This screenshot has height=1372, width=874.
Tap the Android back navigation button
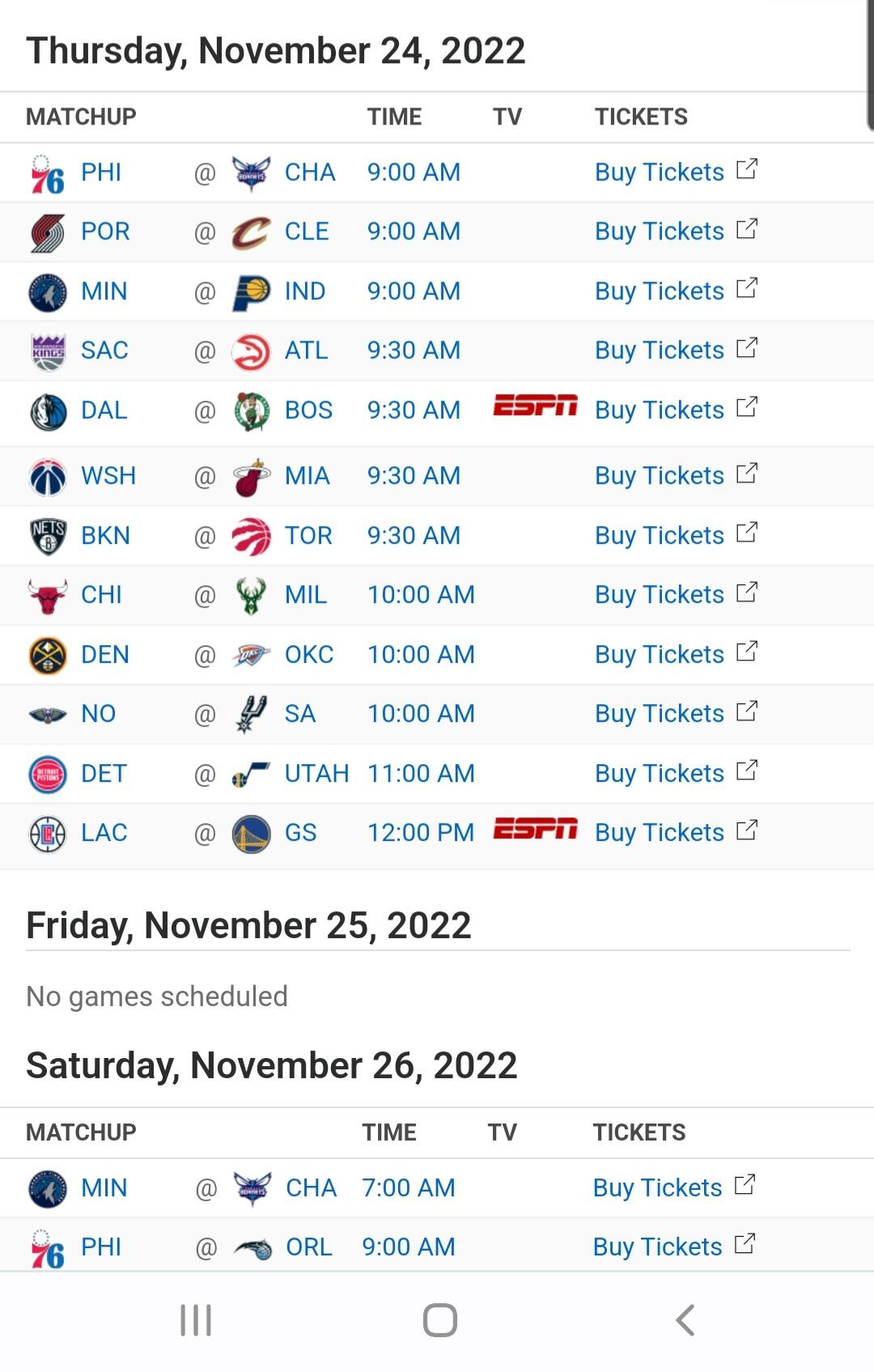[685, 1320]
